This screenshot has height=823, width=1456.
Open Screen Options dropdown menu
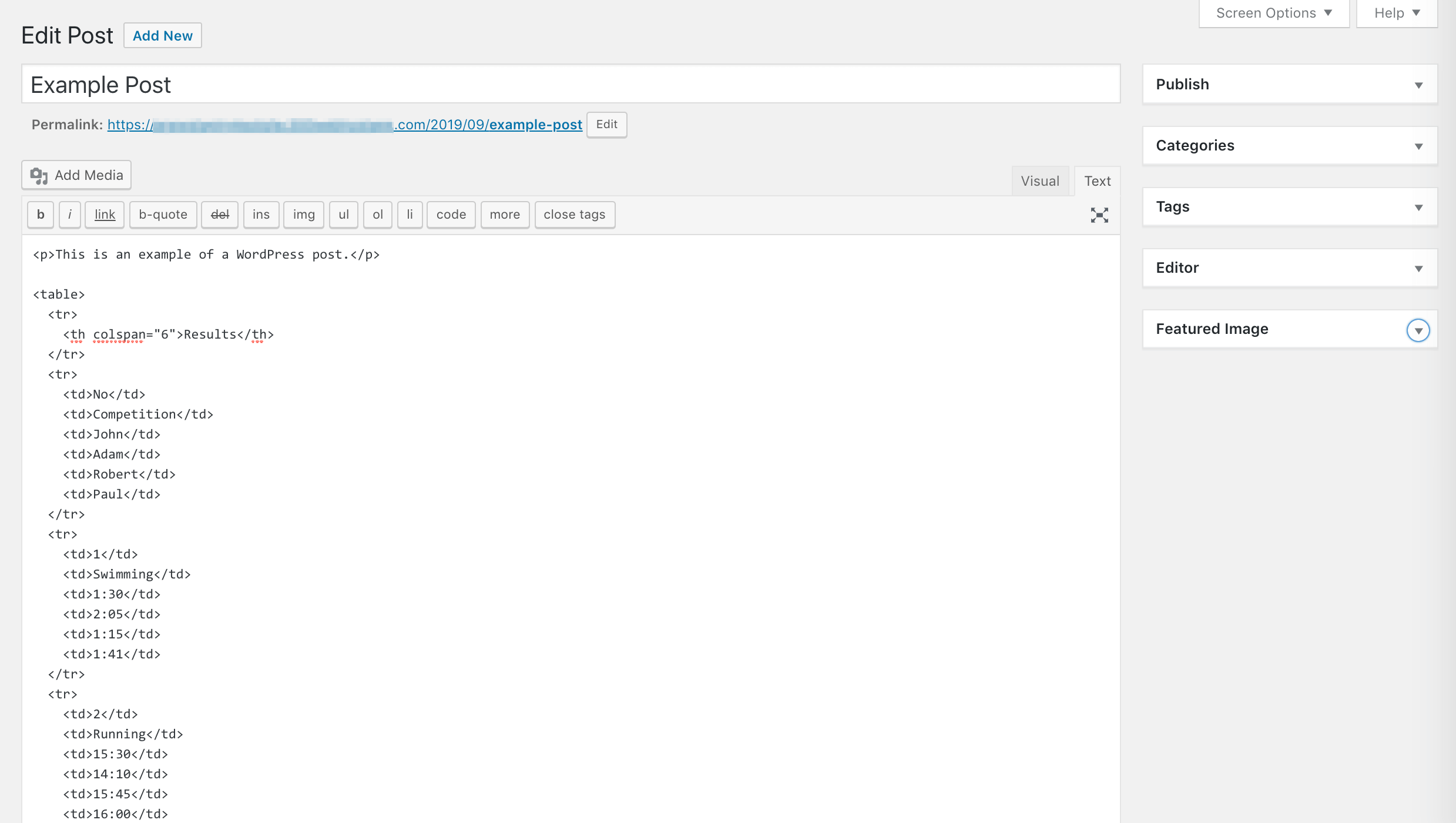click(1271, 13)
